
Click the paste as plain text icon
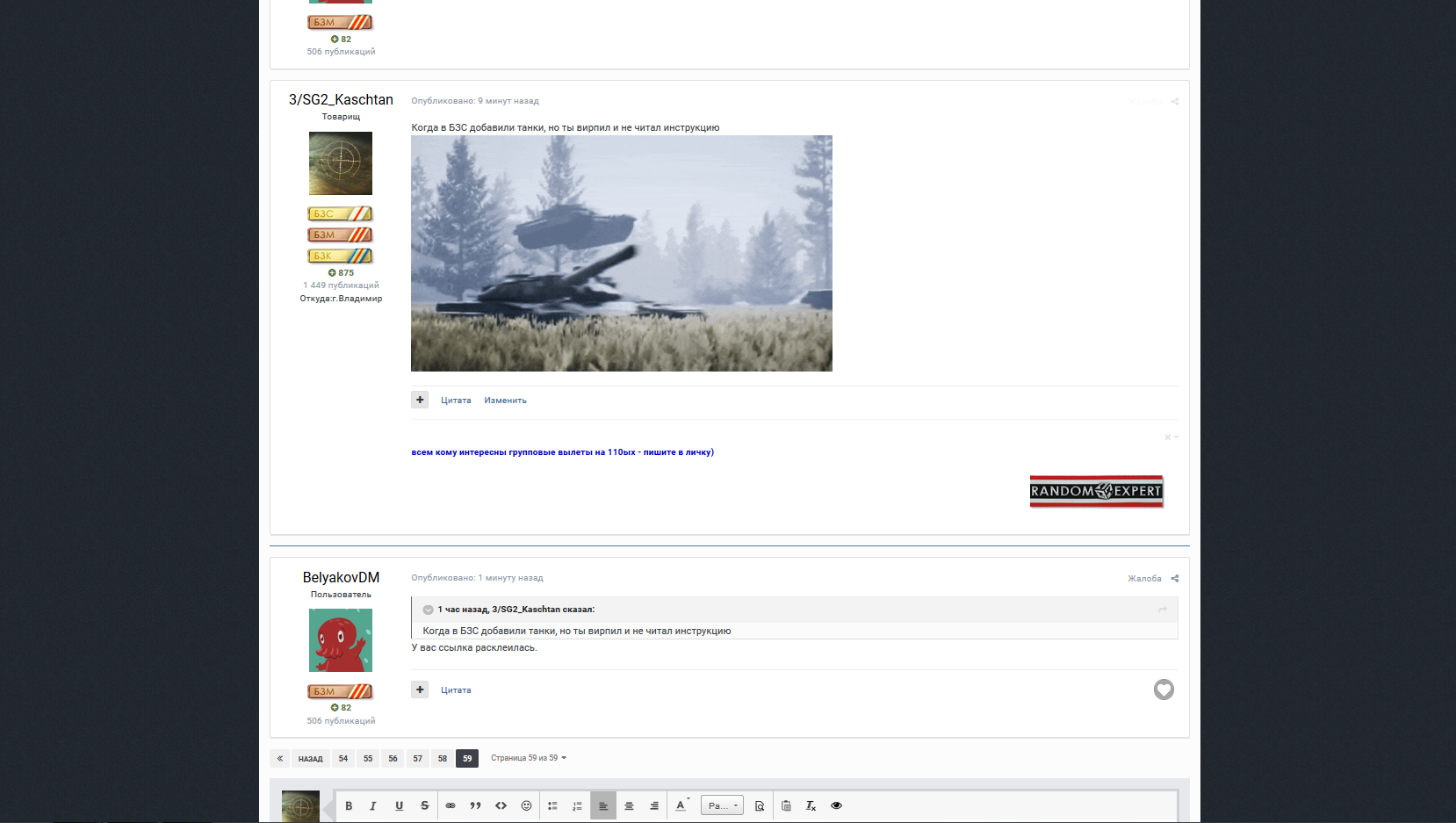point(786,805)
